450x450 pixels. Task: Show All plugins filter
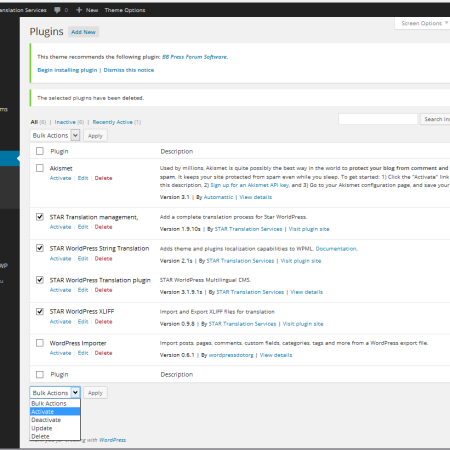pos(34,122)
